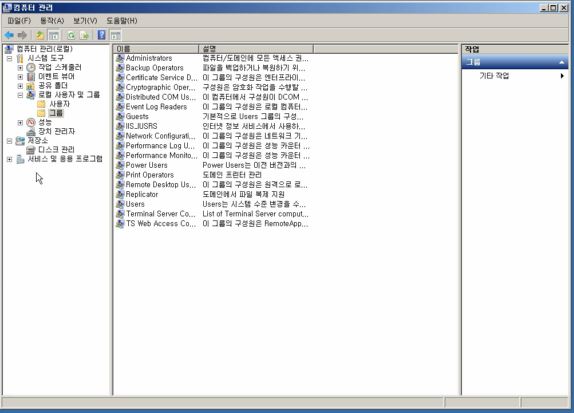Select the Performance Log U... row
The height and width of the screenshot is (413, 574).
[212, 146]
